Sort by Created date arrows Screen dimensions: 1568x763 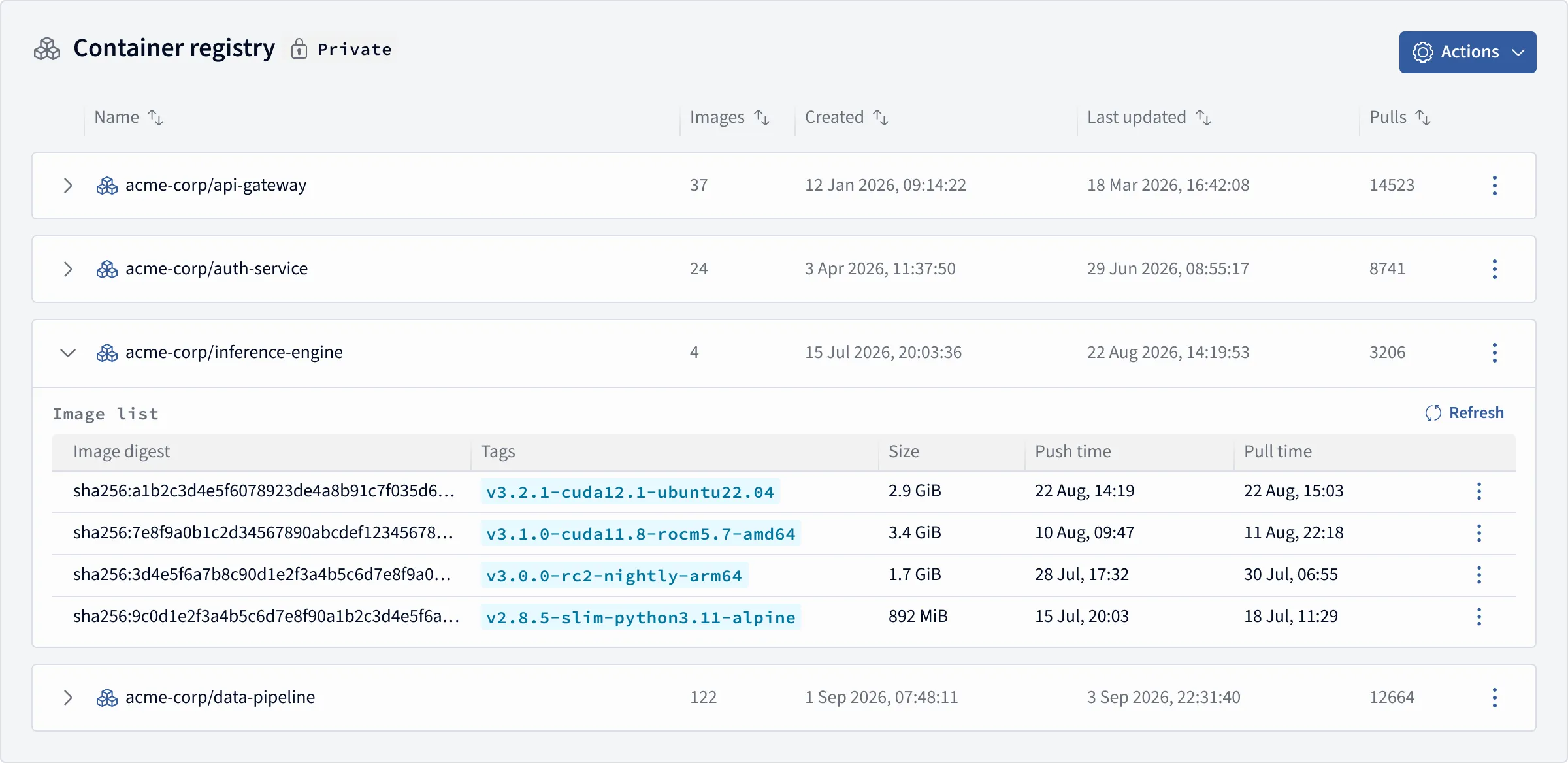(881, 118)
